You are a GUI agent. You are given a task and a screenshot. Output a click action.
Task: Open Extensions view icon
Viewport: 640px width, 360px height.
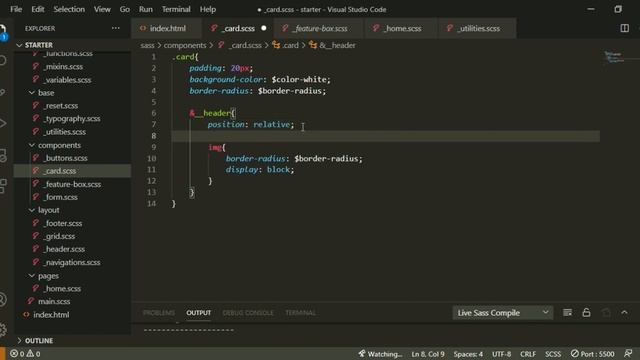[x=3, y=186]
